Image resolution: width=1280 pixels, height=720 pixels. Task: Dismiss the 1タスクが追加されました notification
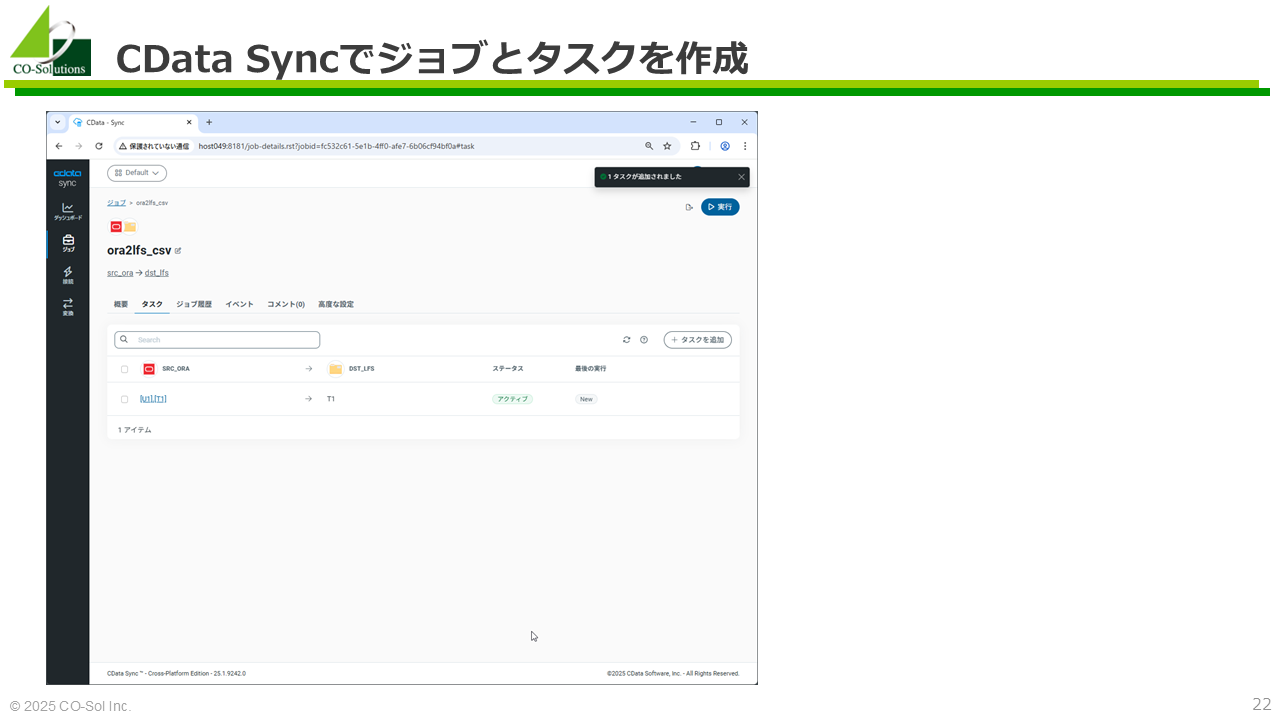(741, 177)
